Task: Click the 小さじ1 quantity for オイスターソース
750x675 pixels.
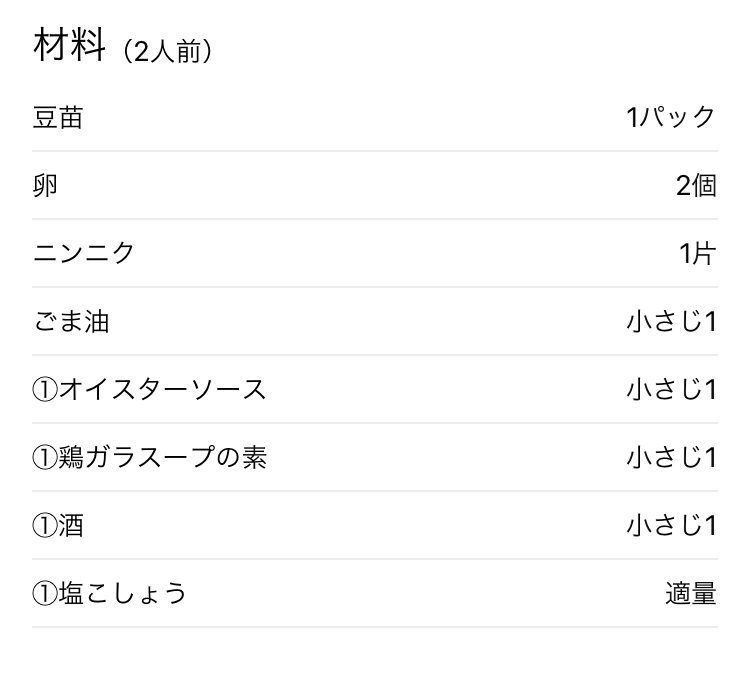Action: [x=671, y=389]
